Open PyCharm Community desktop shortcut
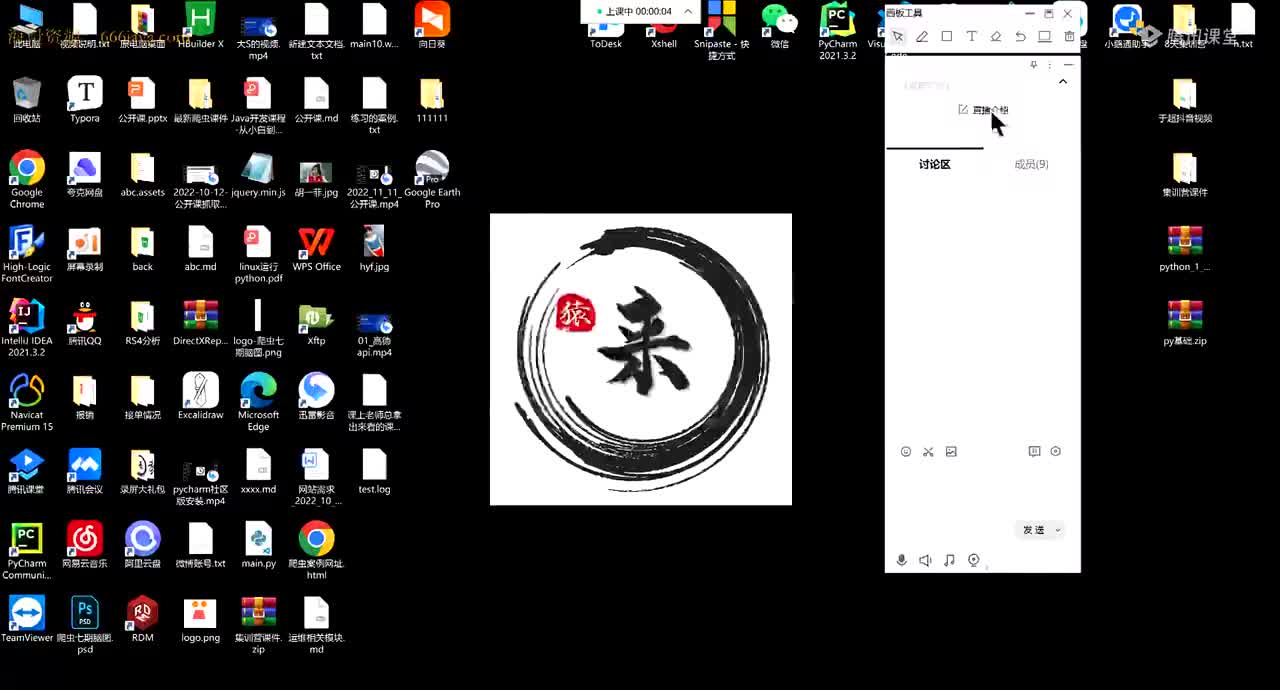Image resolution: width=1280 pixels, height=690 pixels. coord(27,551)
